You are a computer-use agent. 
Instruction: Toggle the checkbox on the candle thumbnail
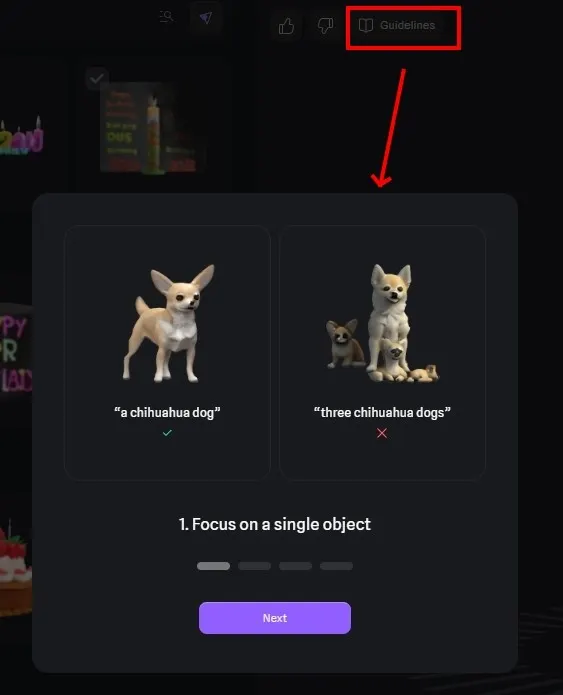click(97, 78)
